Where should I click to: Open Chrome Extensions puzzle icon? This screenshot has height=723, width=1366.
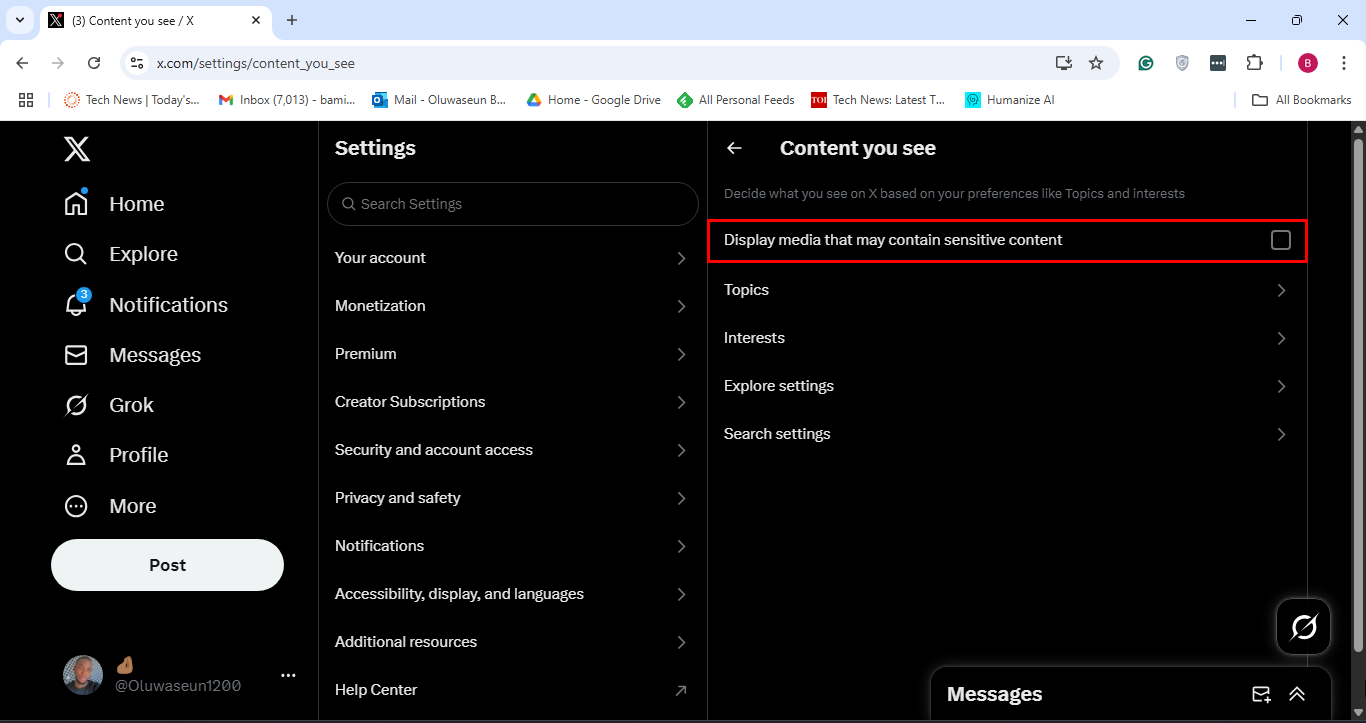click(1254, 63)
